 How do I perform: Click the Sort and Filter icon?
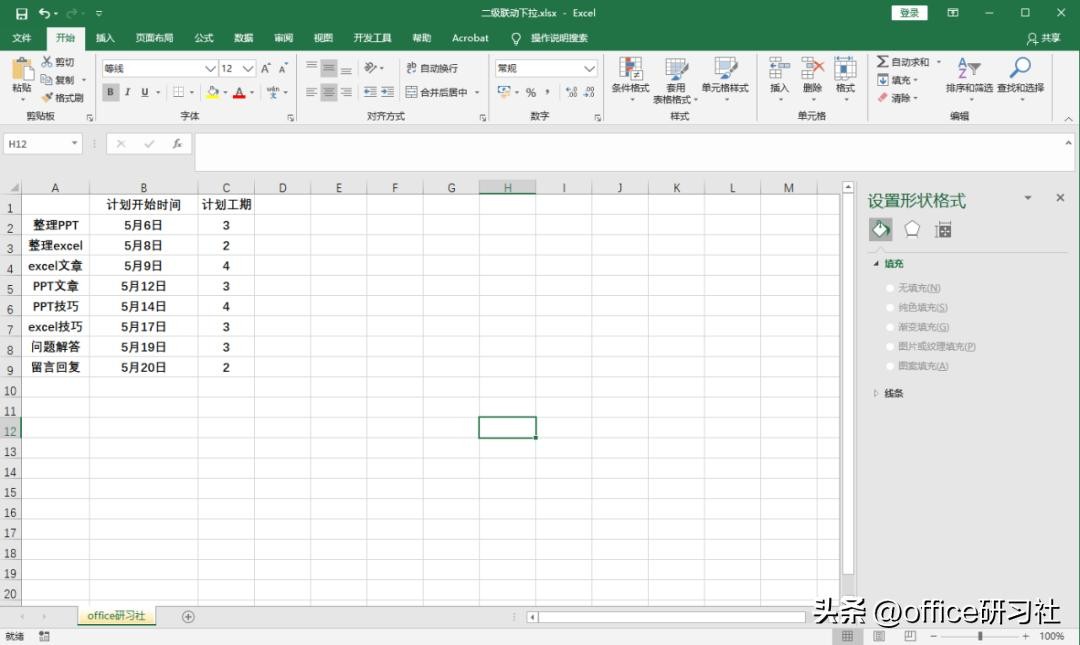[x=967, y=69]
